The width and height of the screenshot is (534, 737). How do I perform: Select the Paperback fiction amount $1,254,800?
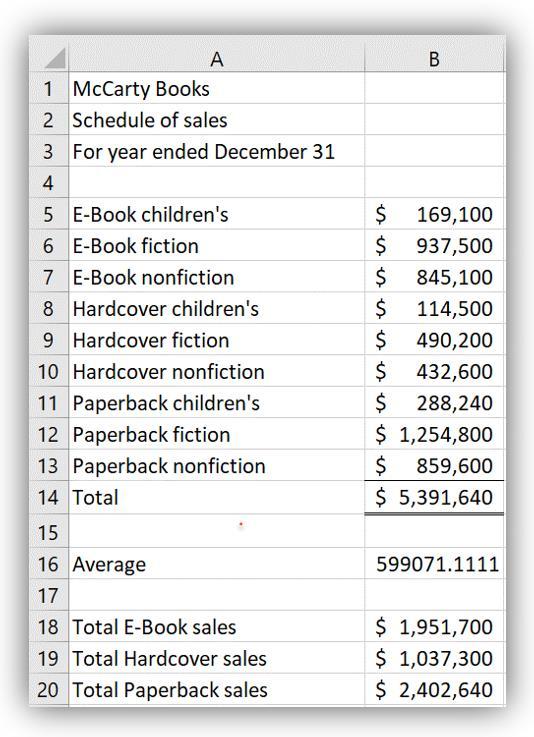pos(434,434)
